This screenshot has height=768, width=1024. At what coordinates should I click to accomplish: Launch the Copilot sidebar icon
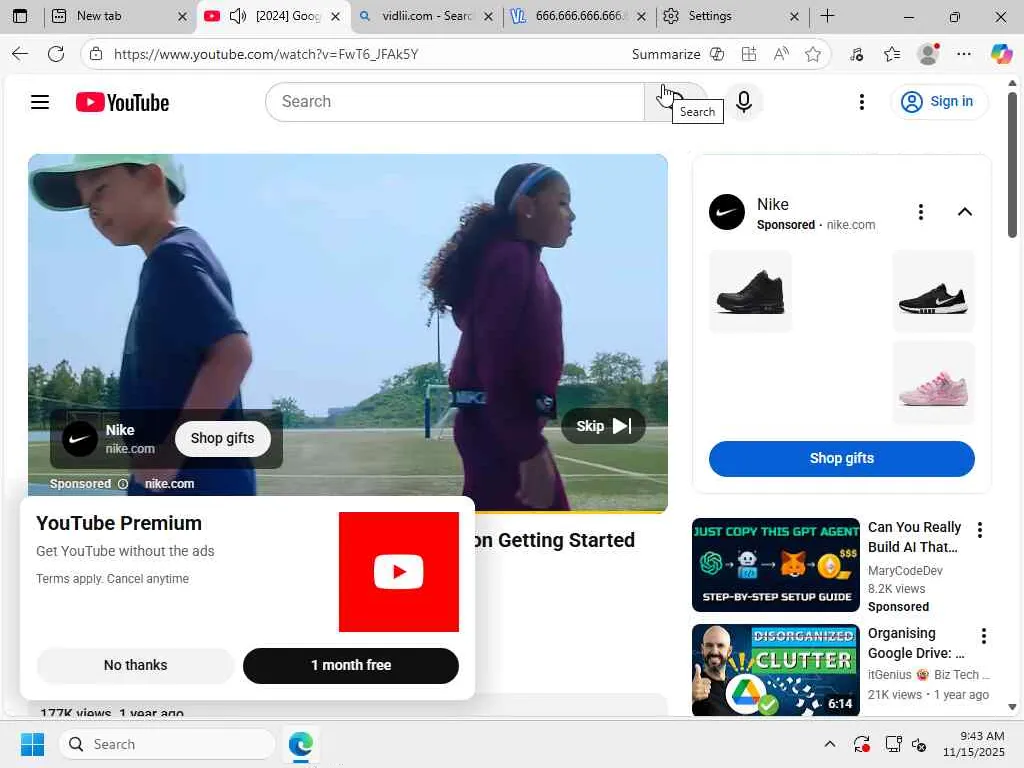tap(1001, 54)
